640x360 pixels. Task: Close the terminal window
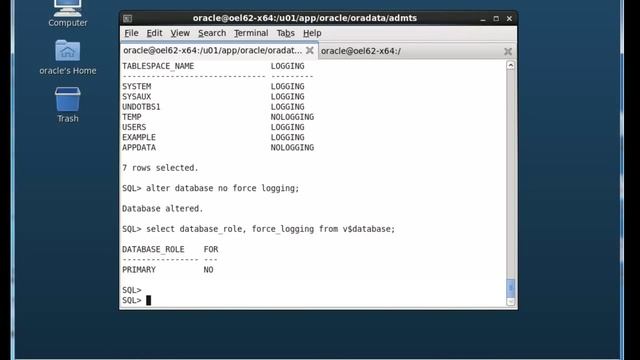coord(509,18)
